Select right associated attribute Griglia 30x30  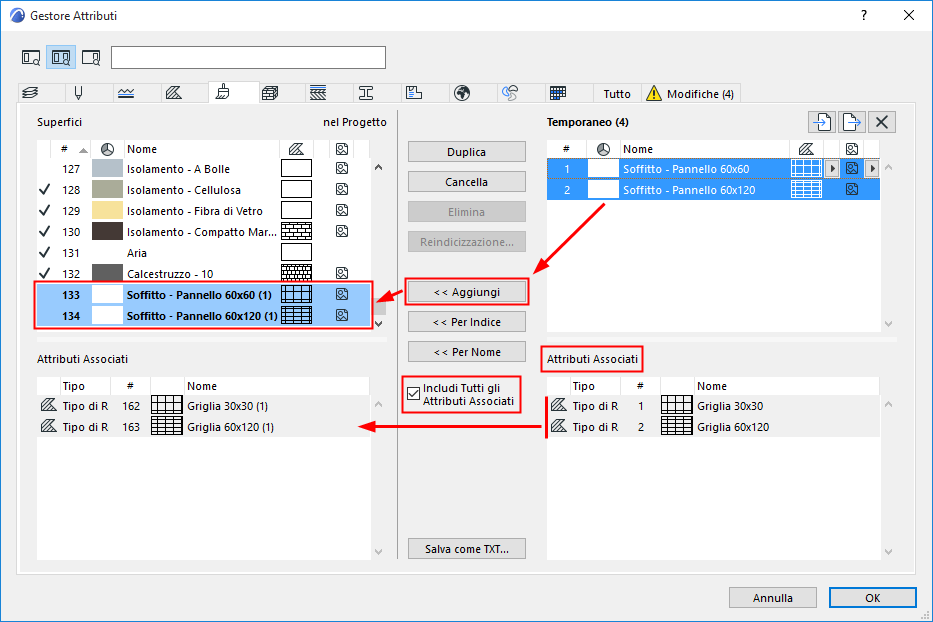coord(713,406)
